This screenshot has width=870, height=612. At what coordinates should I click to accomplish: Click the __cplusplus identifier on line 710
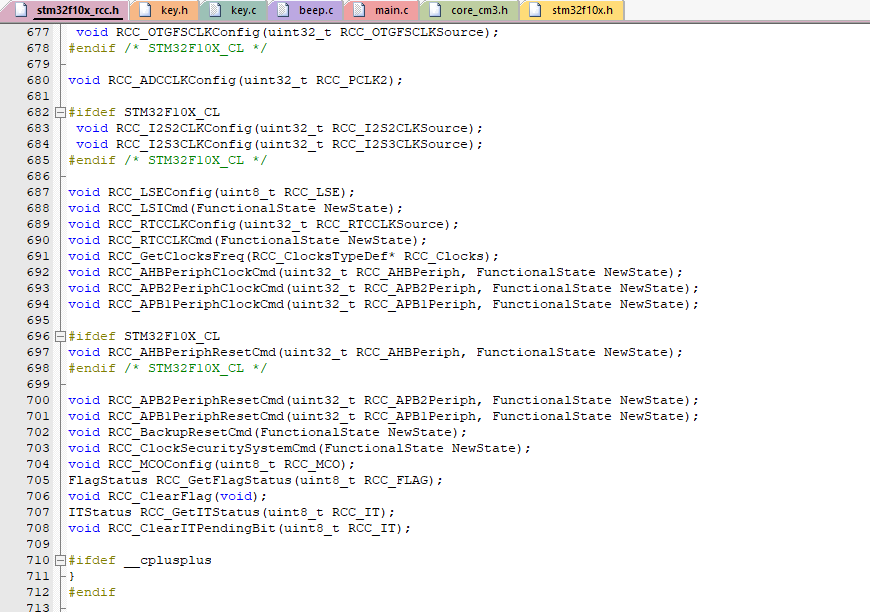tap(168, 560)
